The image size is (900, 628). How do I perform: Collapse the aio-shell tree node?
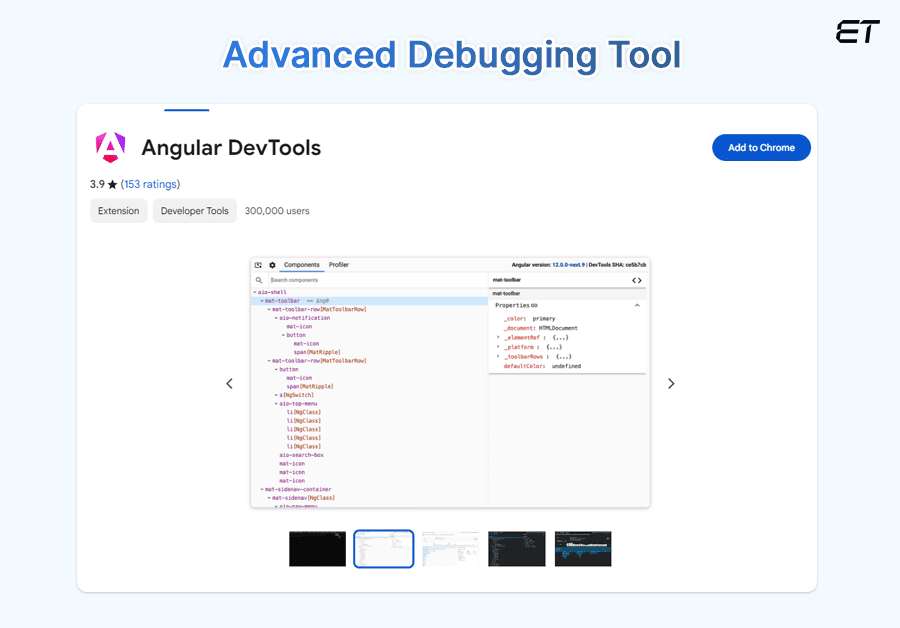click(255, 292)
